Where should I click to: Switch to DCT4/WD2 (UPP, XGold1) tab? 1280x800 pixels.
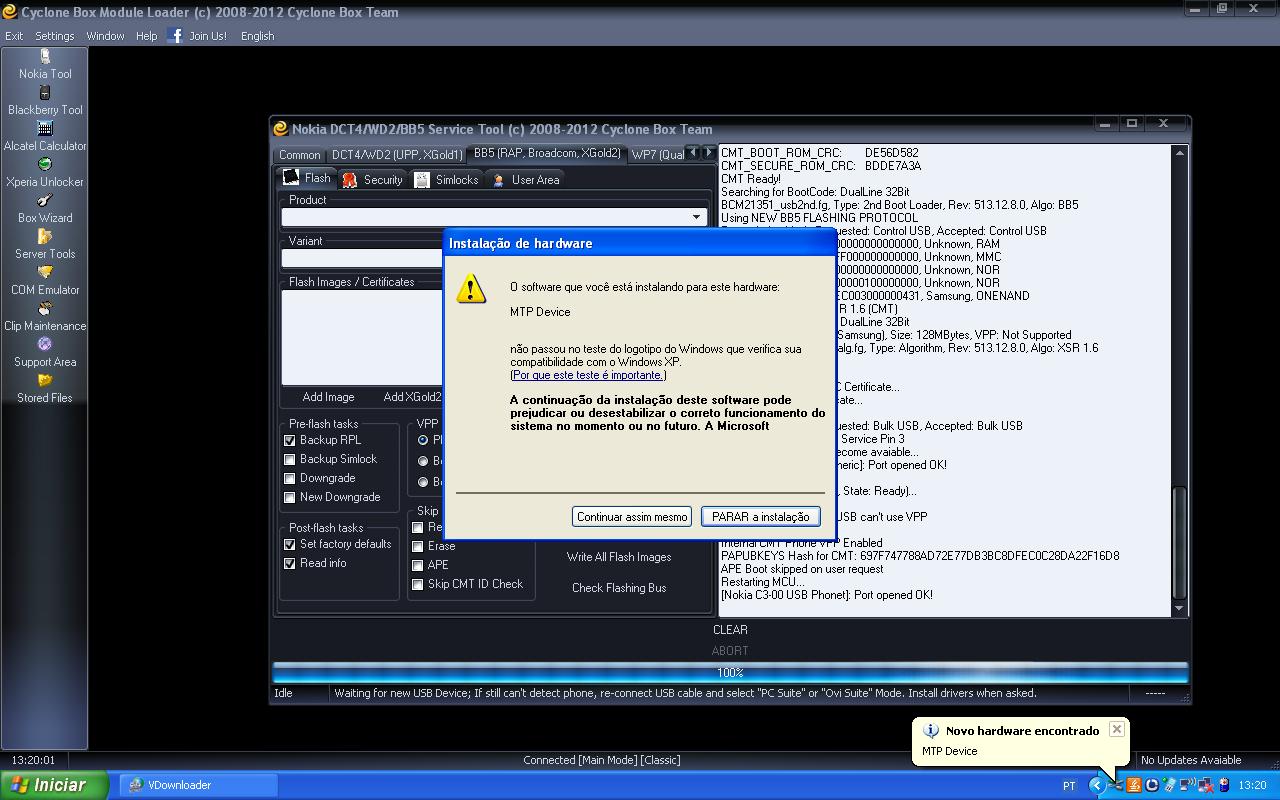pyautogui.click(x=397, y=154)
